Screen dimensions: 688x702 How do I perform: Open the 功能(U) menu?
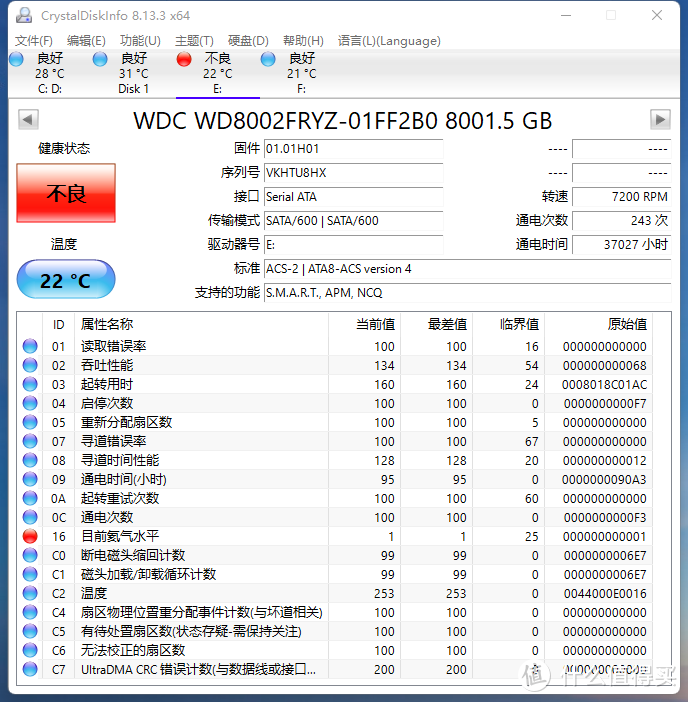pyautogui.click(x=140, y=41)
